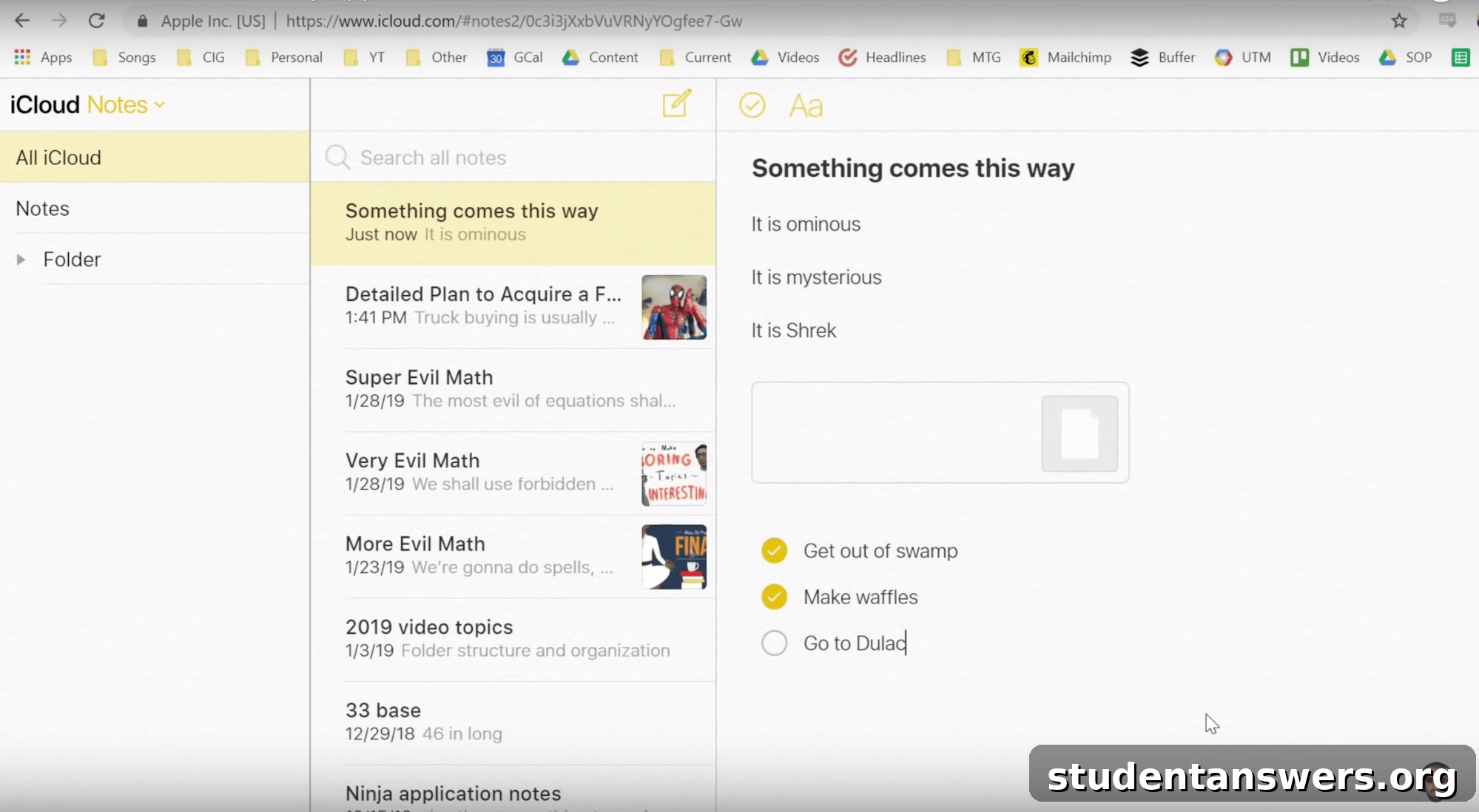The height and width of the screenshot is (812, 1479).
Task: Create a new note with compose icon
Action: 676,104
